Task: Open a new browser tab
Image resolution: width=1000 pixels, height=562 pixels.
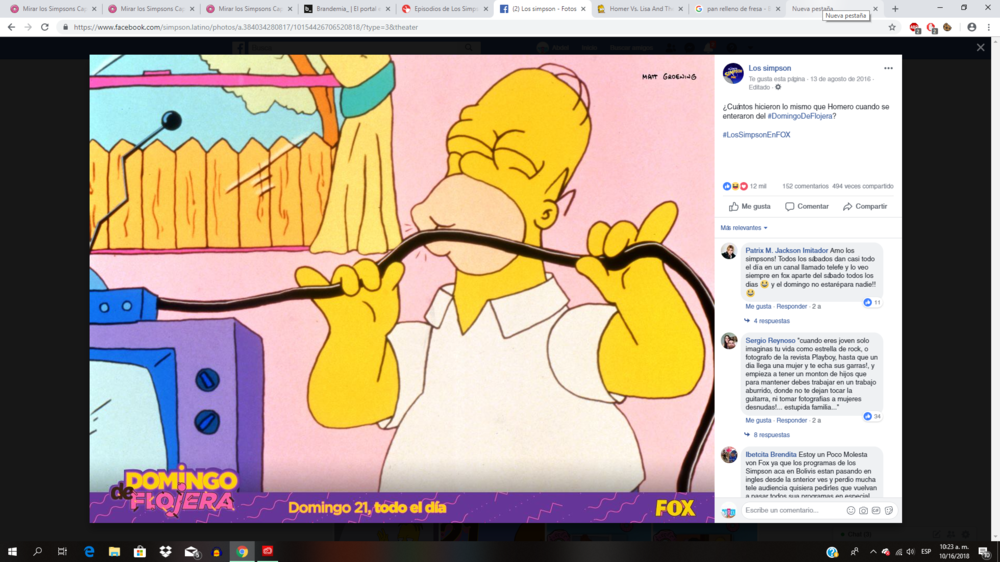Action: [895, 9]
